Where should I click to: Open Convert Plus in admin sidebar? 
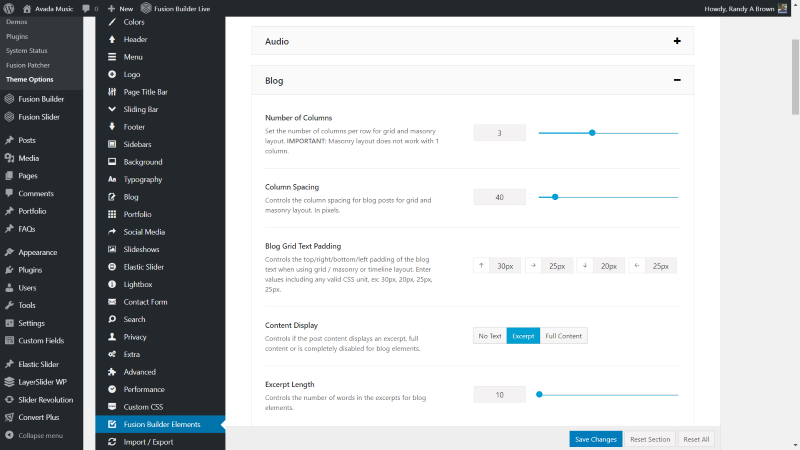[x=41, y=417]
